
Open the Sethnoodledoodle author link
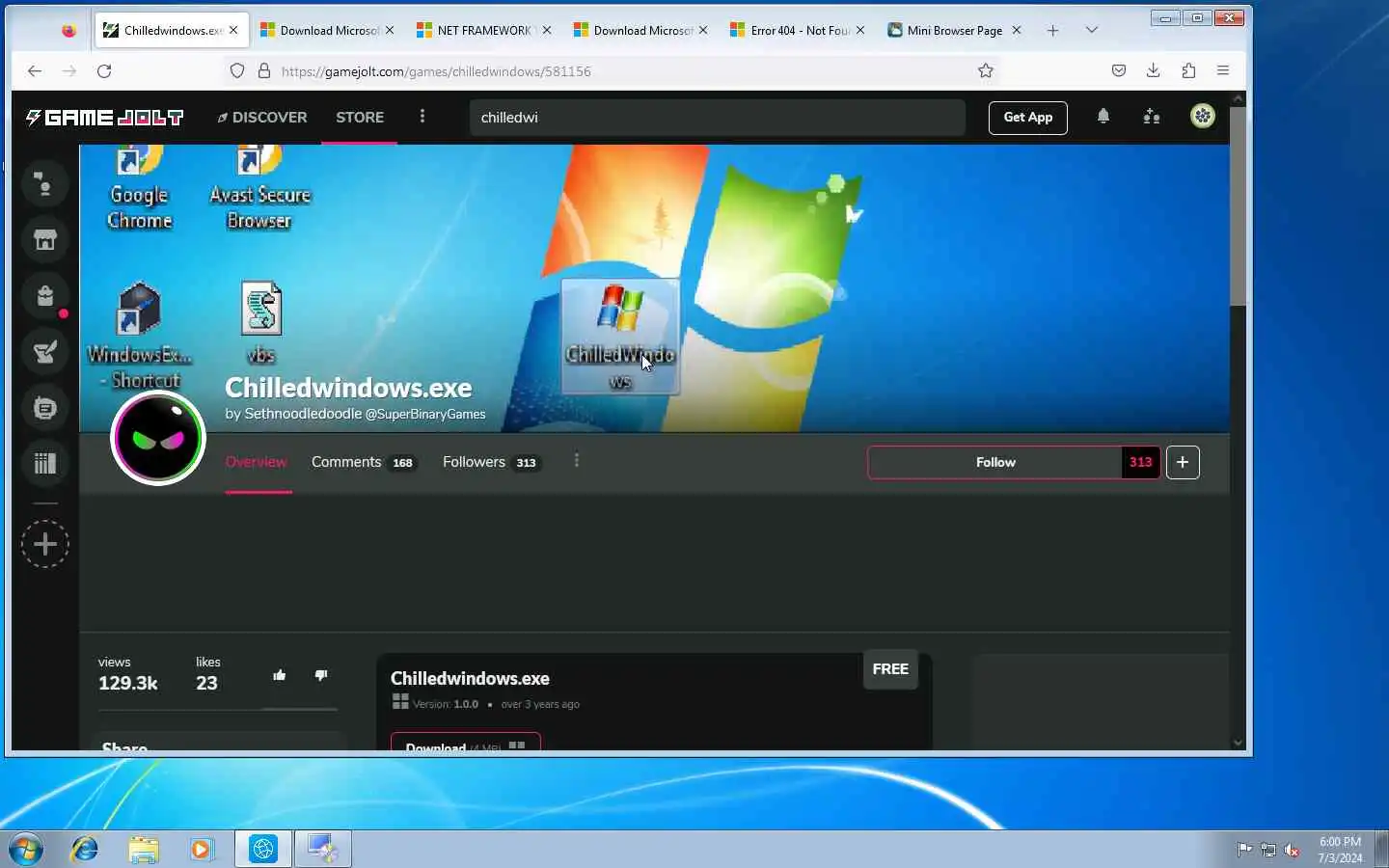303,414
